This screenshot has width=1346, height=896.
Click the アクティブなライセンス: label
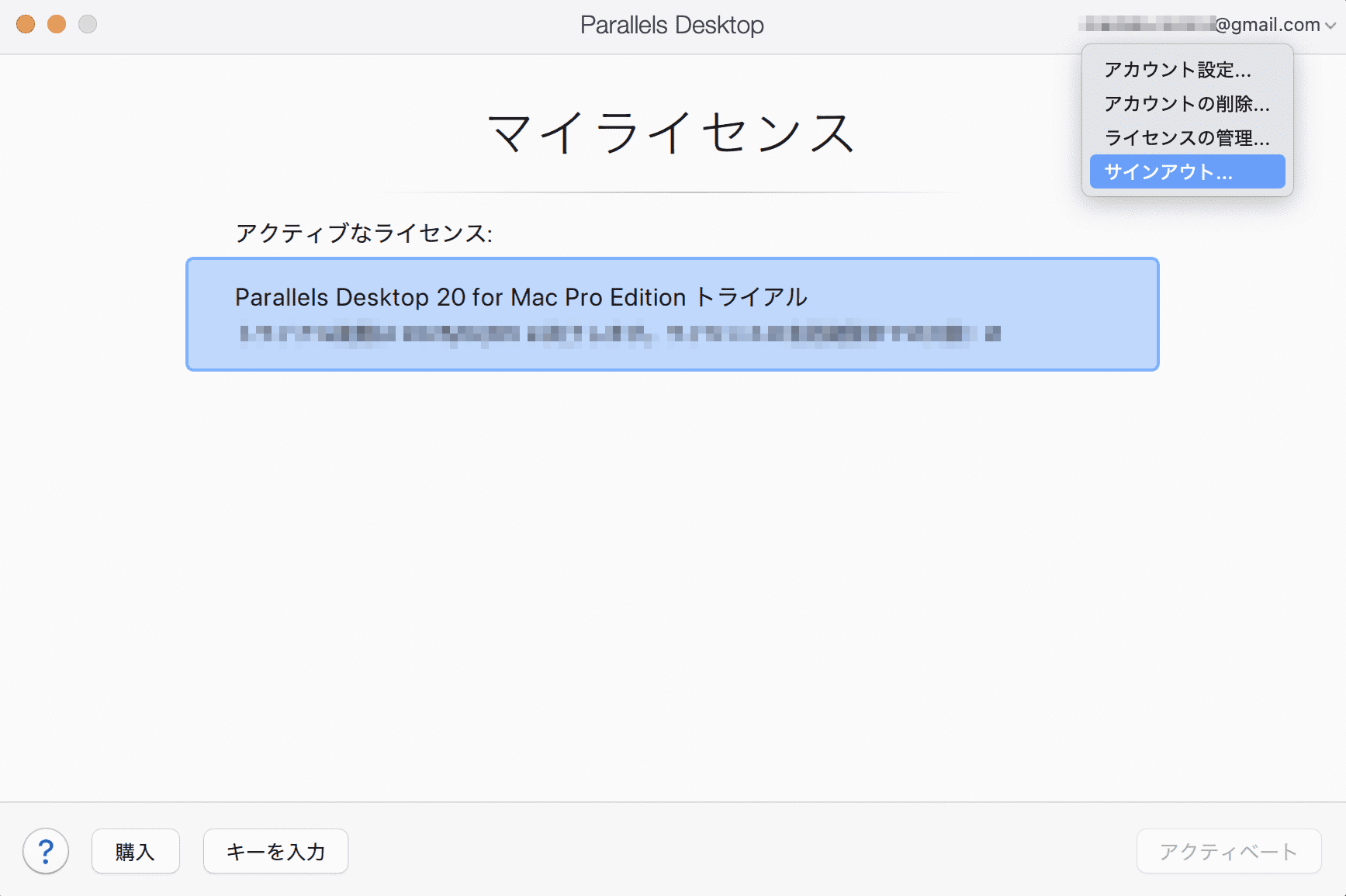tap(364, 233)
